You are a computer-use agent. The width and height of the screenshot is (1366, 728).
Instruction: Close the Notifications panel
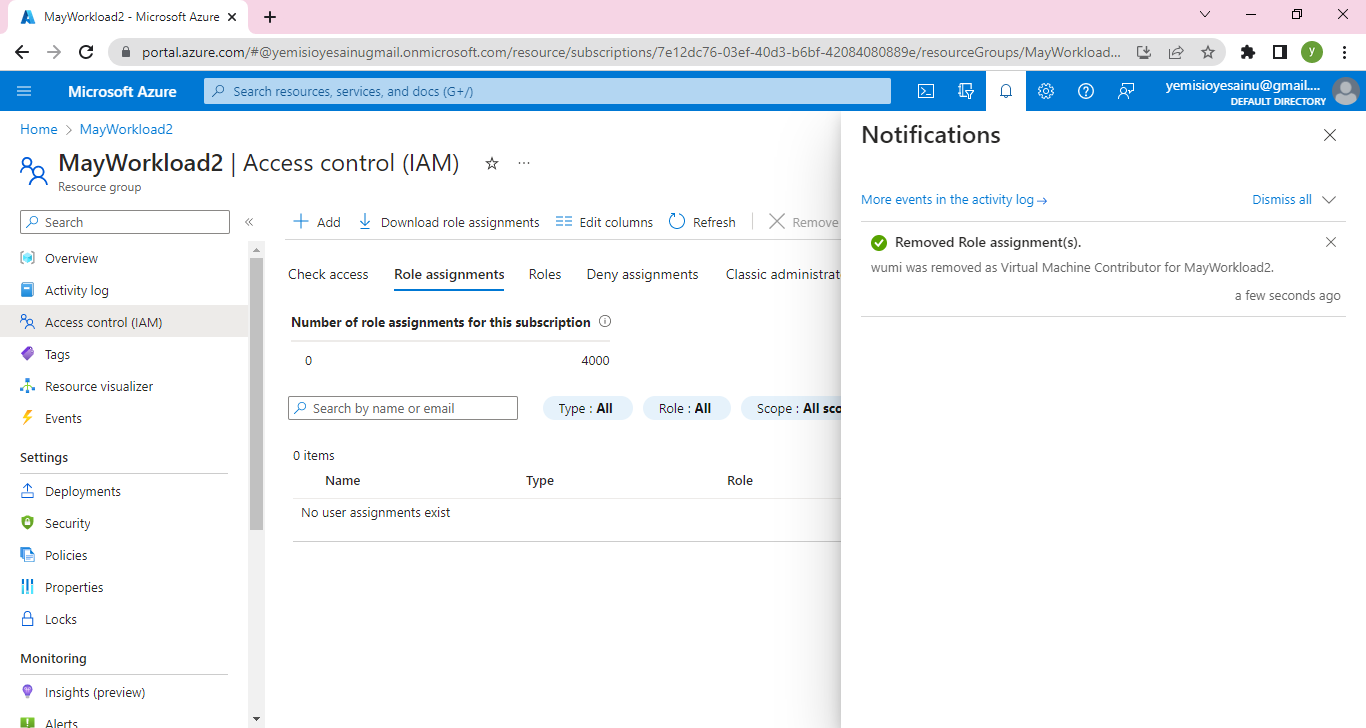pos(1330,135)
